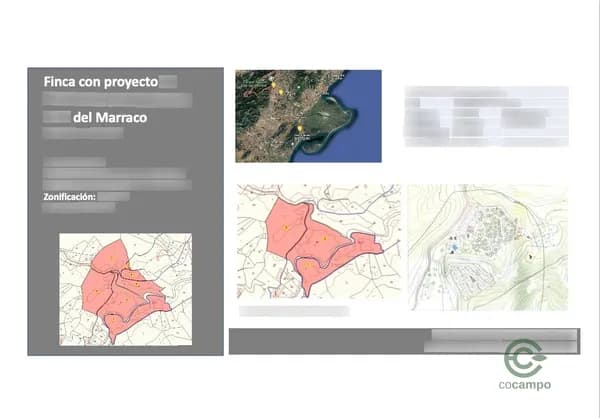Screen dimensions: 600x418
Task: Click the black arrow marker on topographic plan
Action: [x=530, y=256]
